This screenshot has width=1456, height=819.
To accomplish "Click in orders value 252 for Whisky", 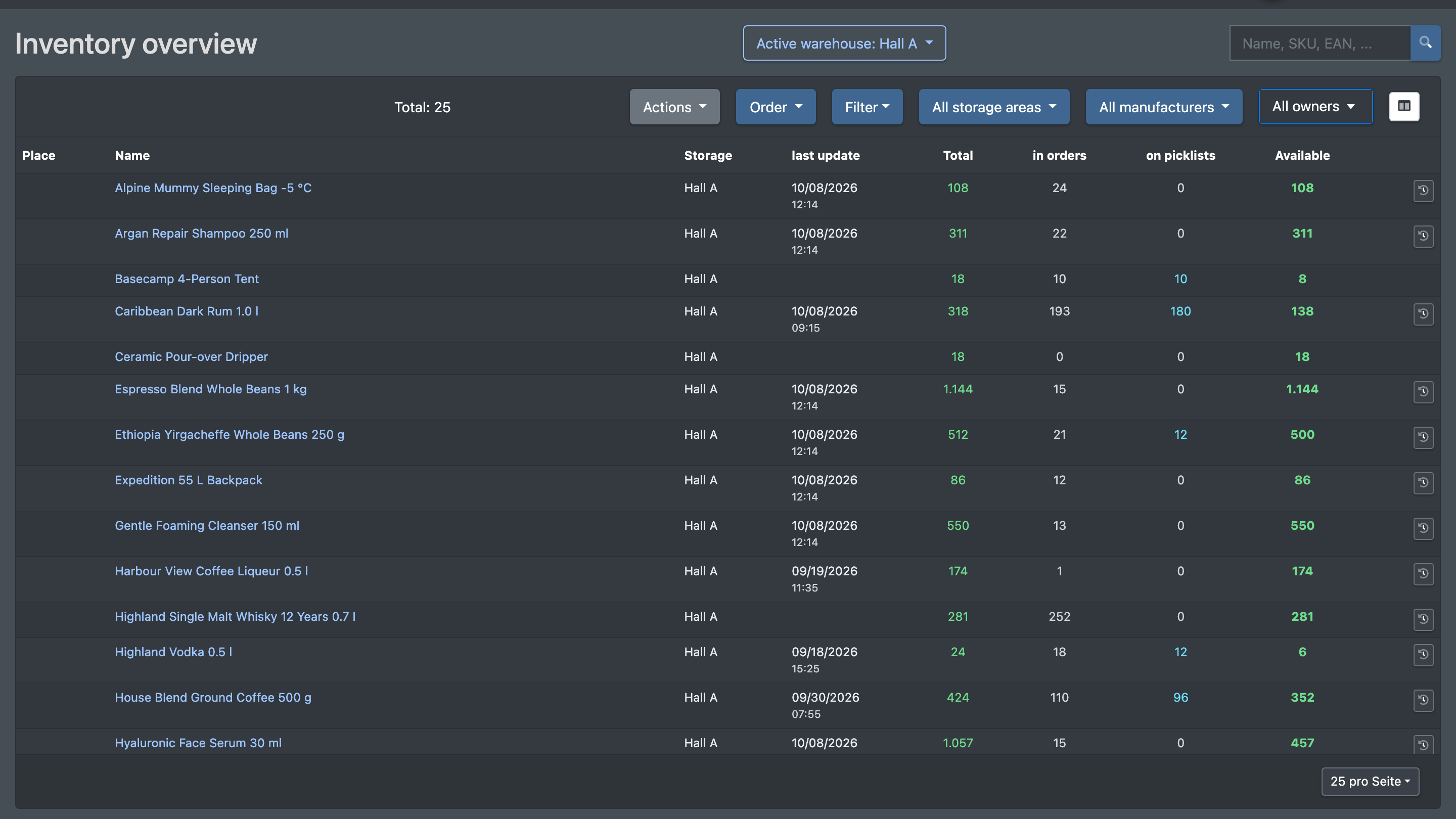I will point(1059,617).
